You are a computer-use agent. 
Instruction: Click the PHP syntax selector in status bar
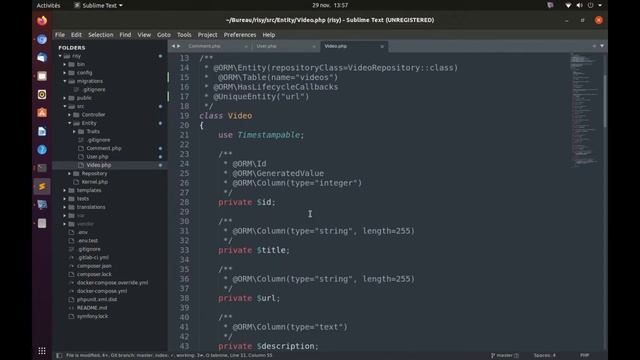coord(584,356)
